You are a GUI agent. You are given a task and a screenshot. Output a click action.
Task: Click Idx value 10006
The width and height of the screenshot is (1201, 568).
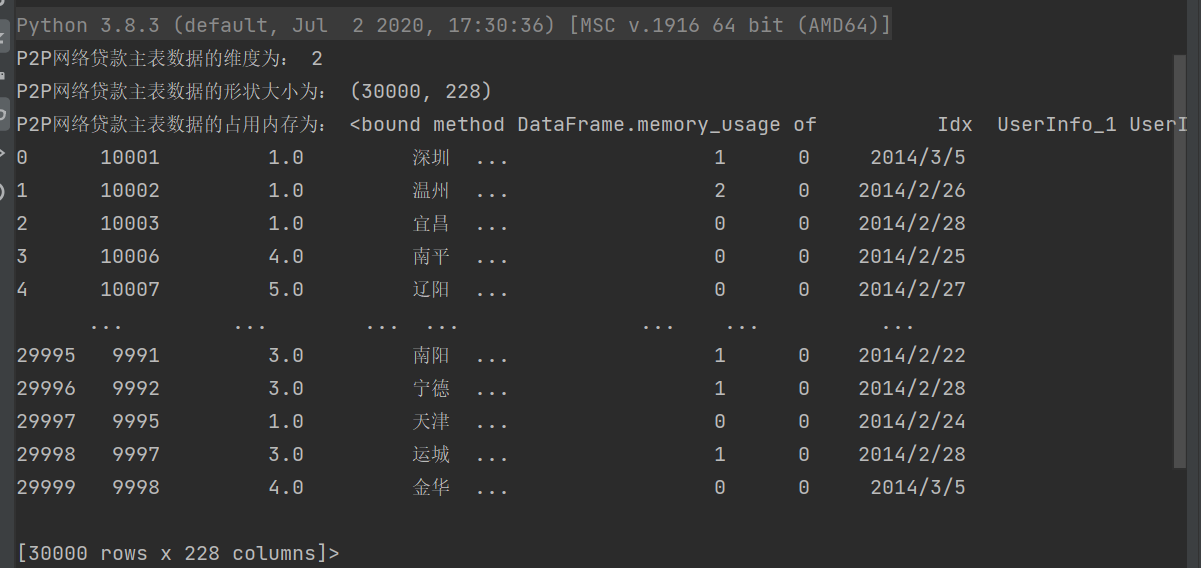[129, 257]
